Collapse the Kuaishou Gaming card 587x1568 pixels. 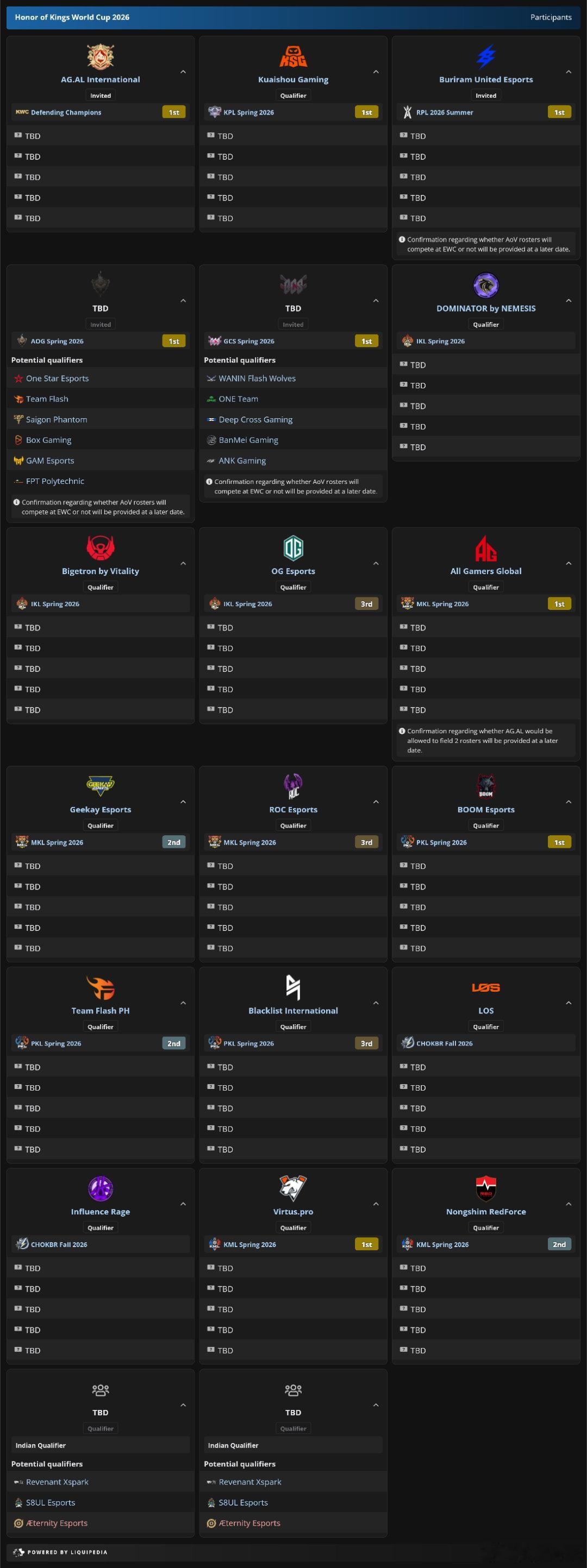pyautogui.click(x=376, y=72)
